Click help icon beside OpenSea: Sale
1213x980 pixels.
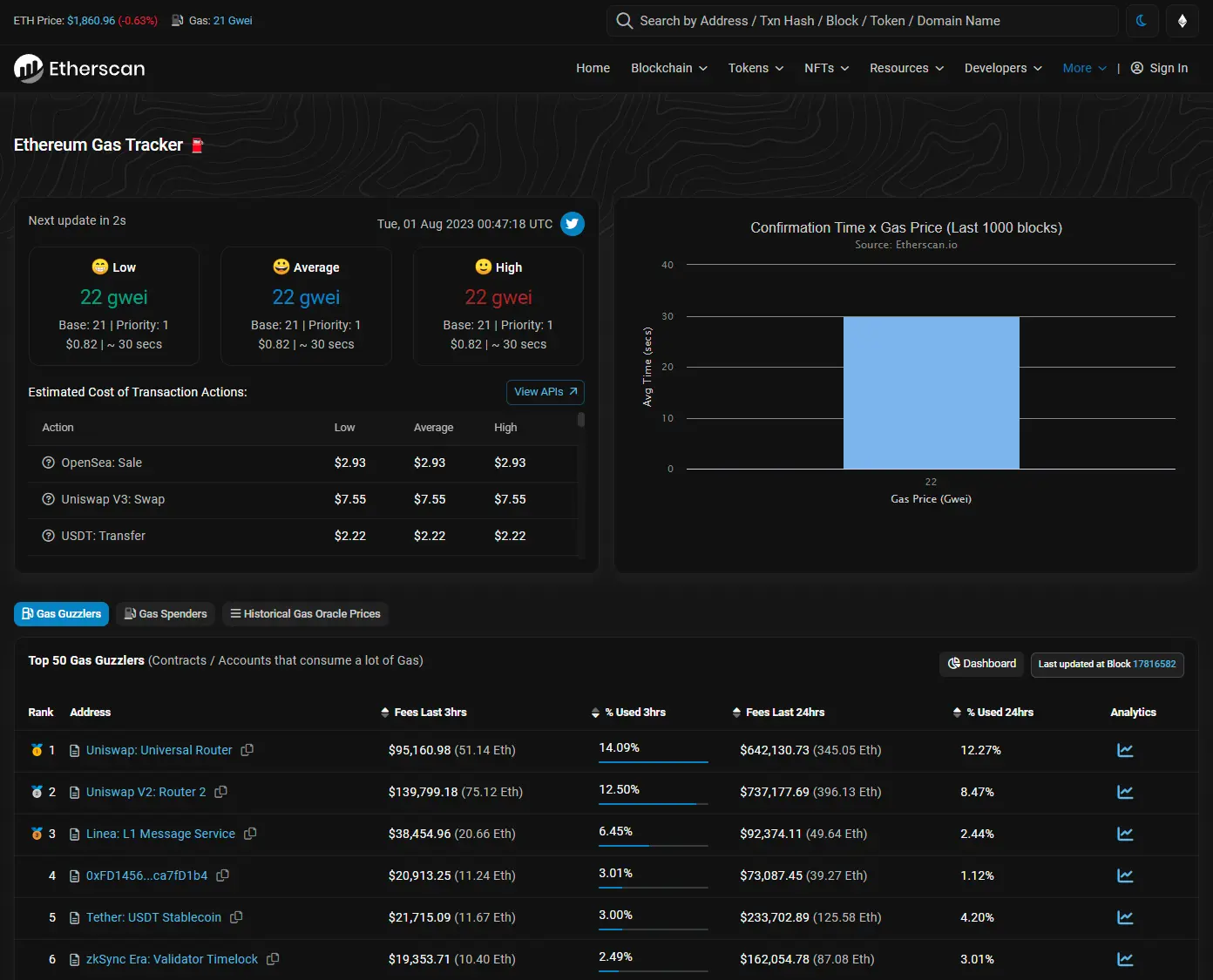(x=49, y=463)
